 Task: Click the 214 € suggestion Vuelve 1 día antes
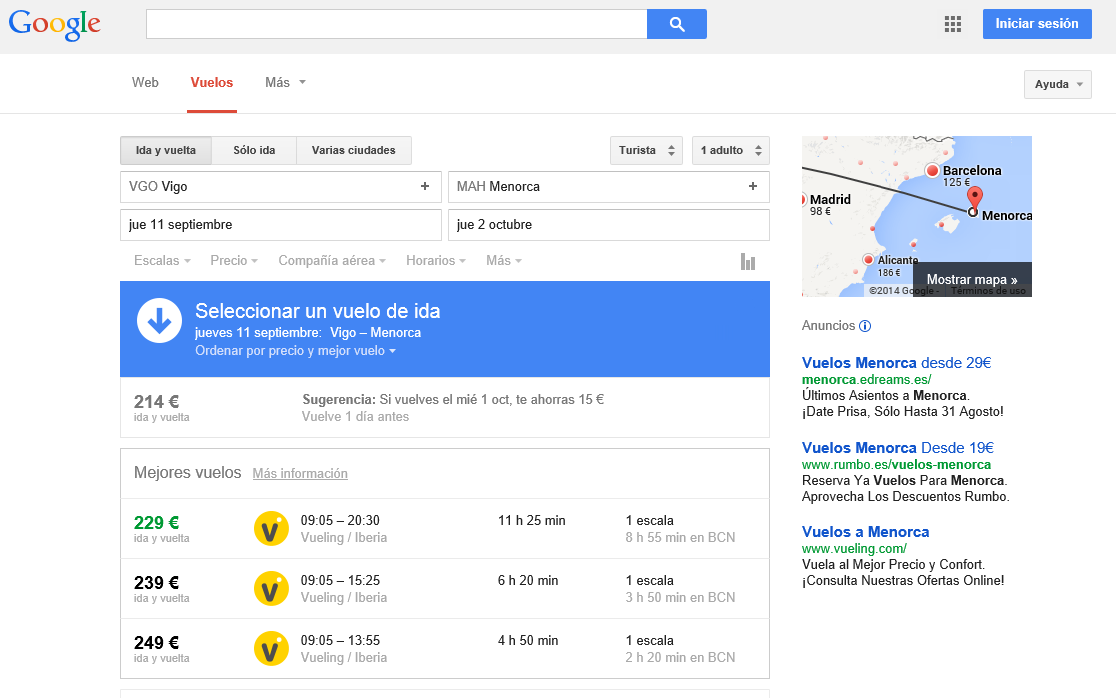tap(445, 408)
